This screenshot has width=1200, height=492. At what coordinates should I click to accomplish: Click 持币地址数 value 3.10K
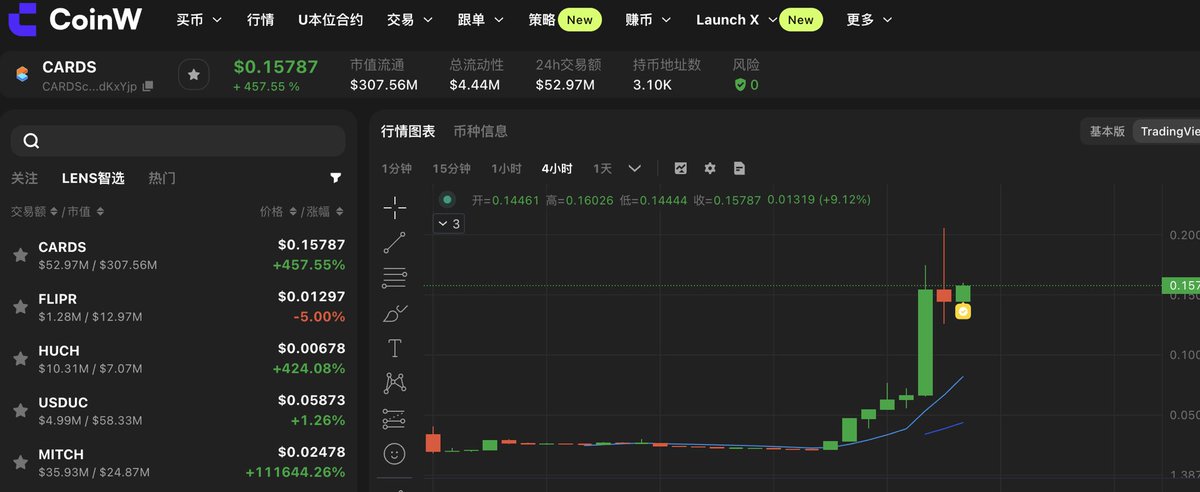pyautogui.click(x=652, y=85)
